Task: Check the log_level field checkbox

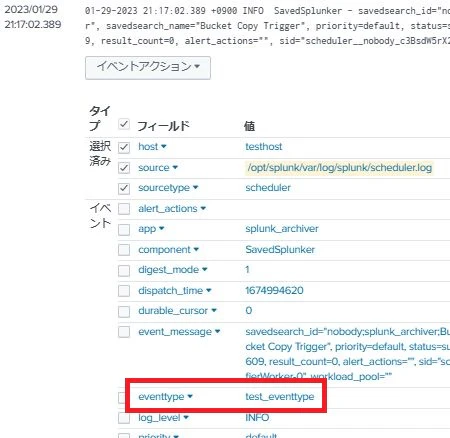Action: click(124, 418)
